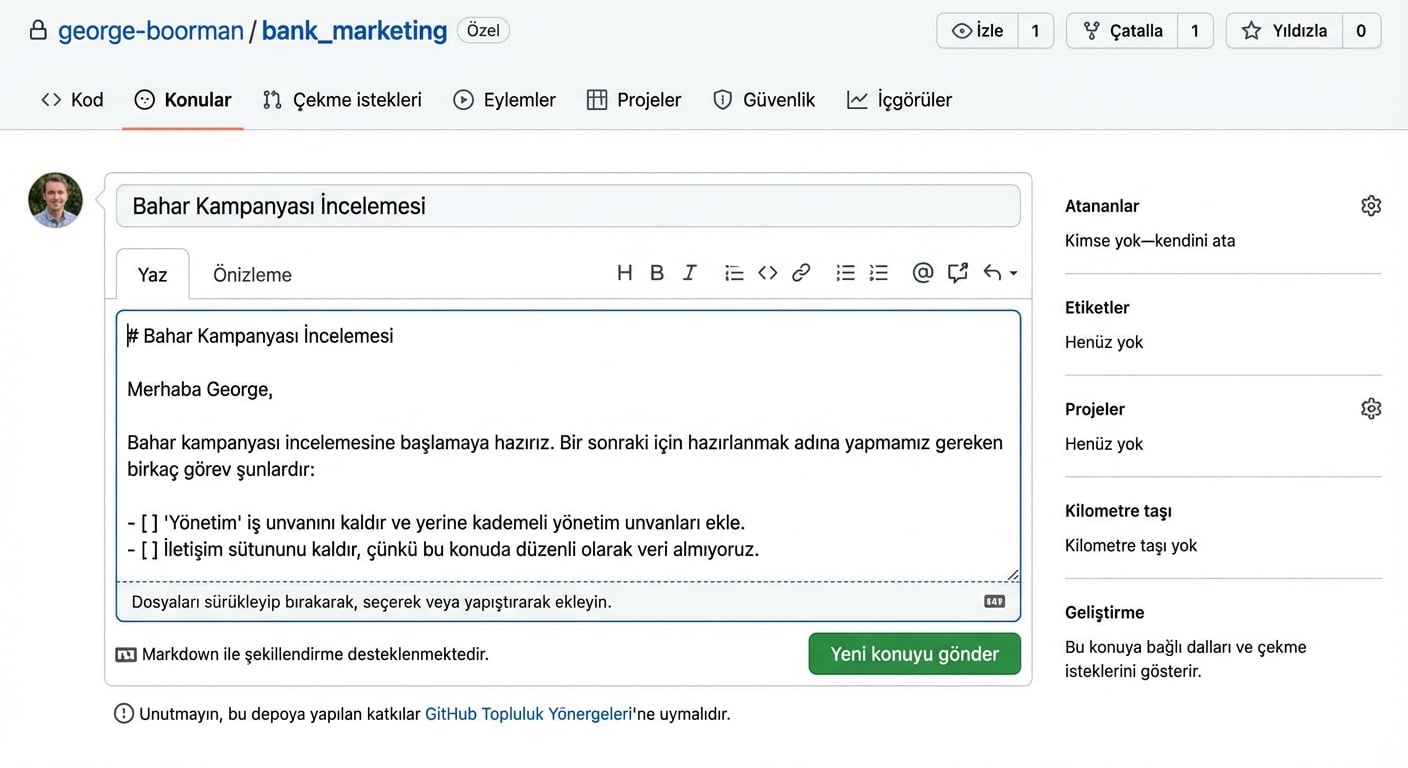This screenshot has width=1408, height=768.
Task: Open the Projeler settings gear
Action: click(x=1370, y=408)
